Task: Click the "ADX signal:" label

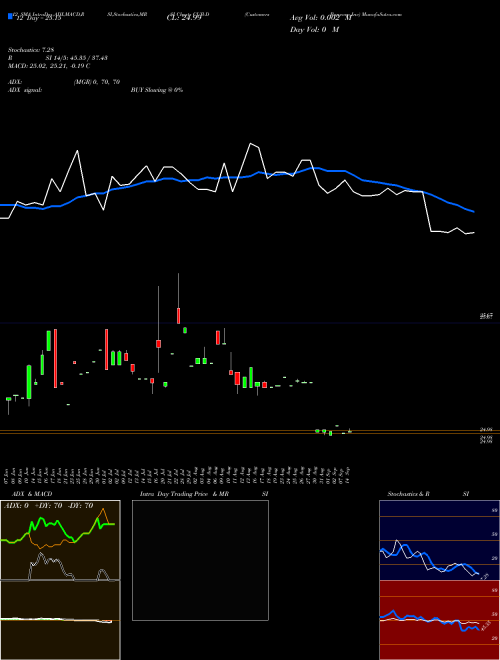Action: [x=24, y=90]
